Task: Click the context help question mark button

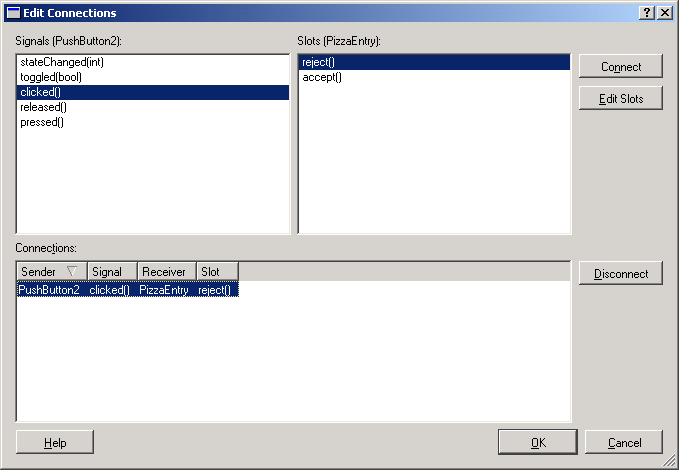Action: pyautogui.click(x=647, y=12)
